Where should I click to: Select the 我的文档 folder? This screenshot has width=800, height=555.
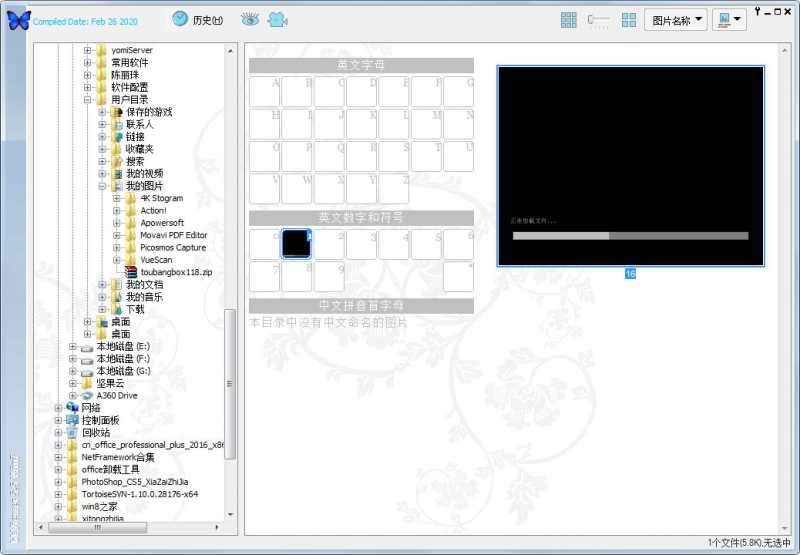tap(144, 285)
